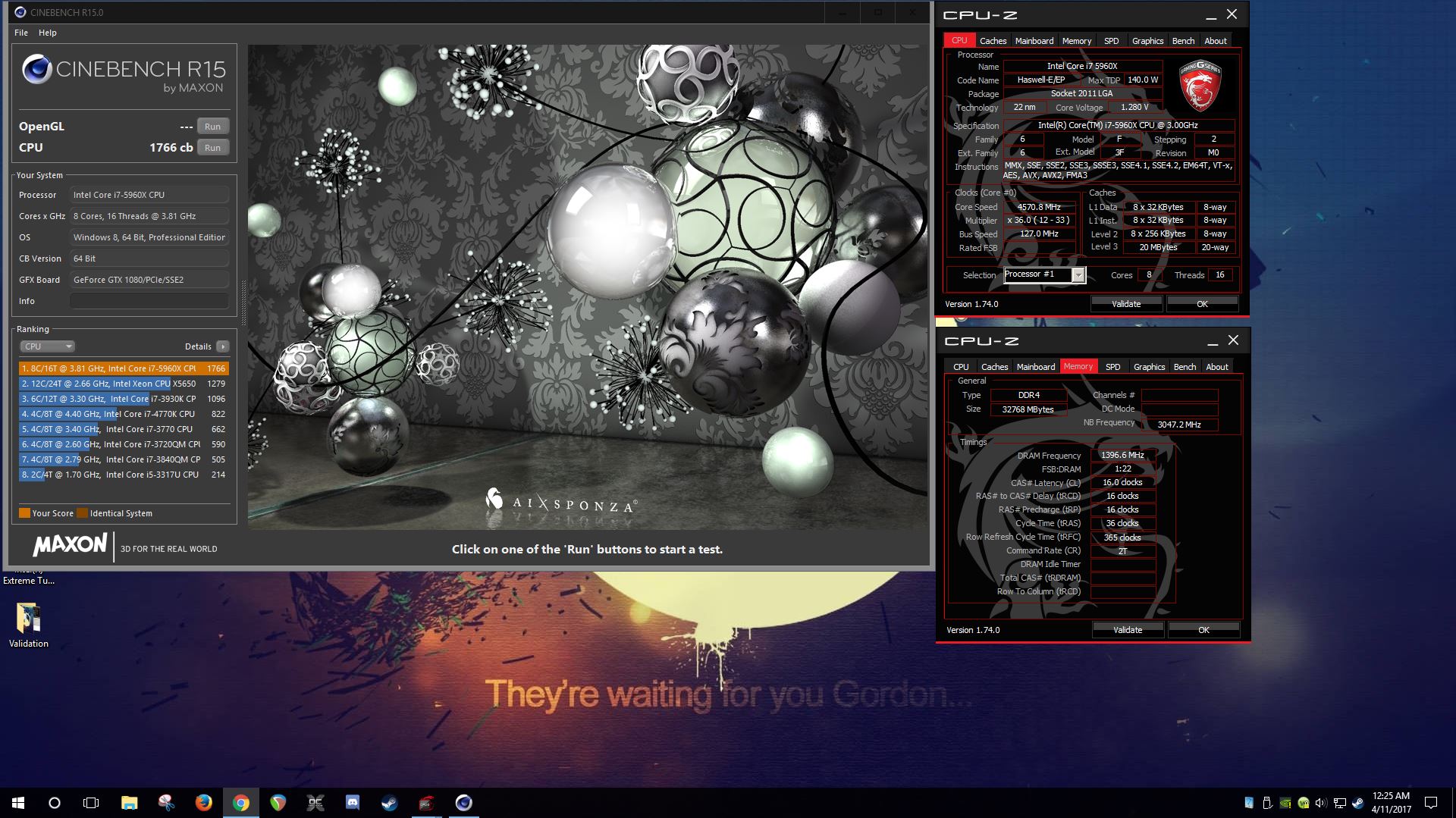The width and height of the screenshot is (1456, 818).
Task: Switch to CPU tab in bottom CPU-Z window
Action: tap(961, 367)
